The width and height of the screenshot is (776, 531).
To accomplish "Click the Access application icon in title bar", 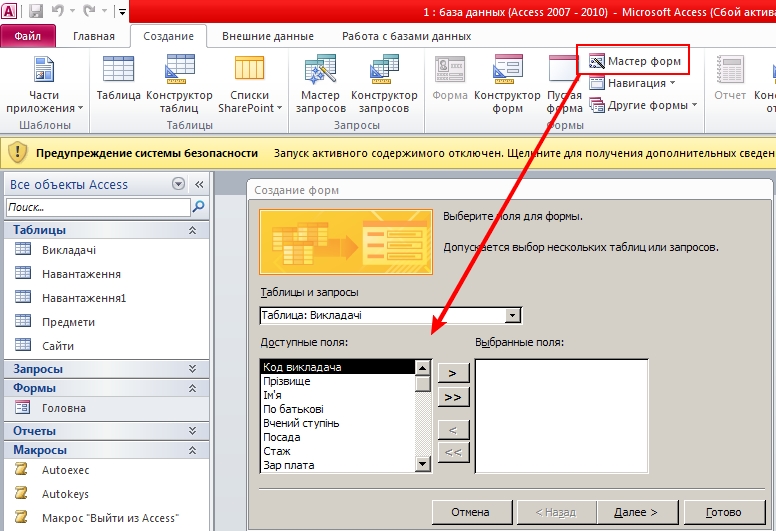I will pos(9,11).
